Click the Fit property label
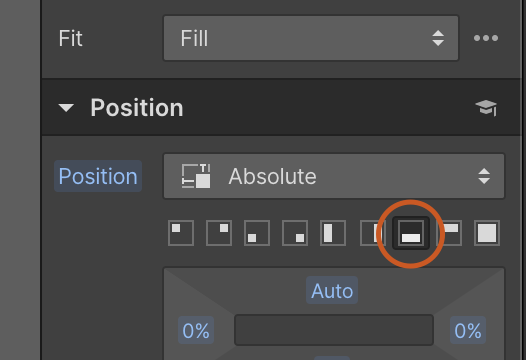This screenshot has width=526, height=360. pyautogui.click(x=70, y=38)
